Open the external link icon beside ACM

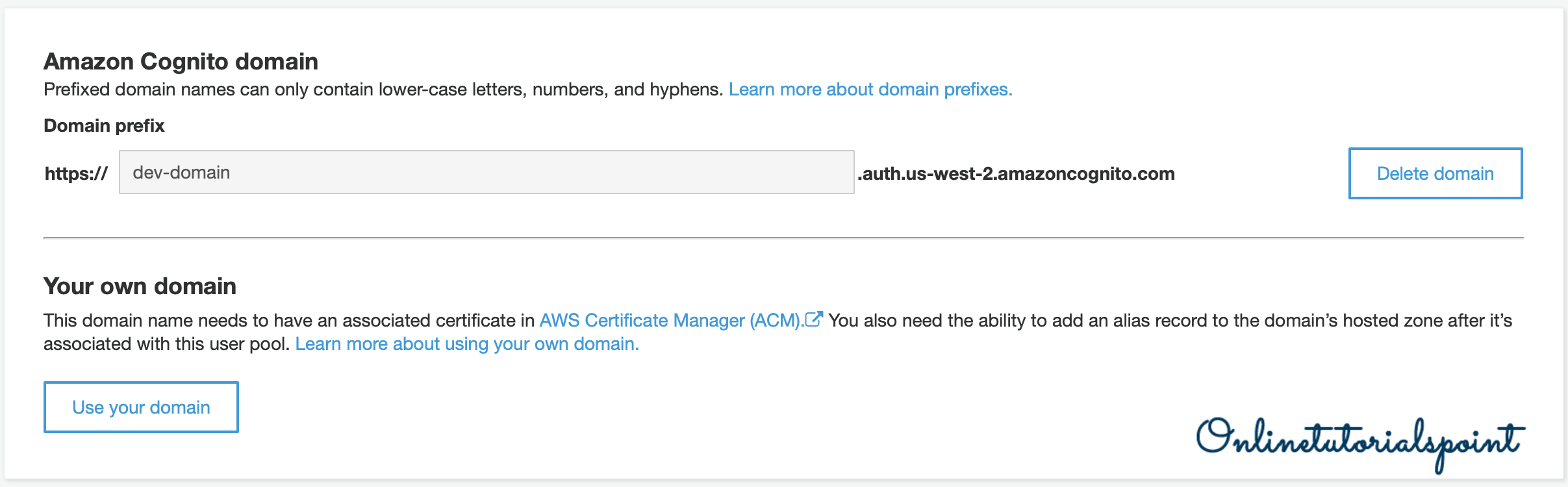point(814,319)
